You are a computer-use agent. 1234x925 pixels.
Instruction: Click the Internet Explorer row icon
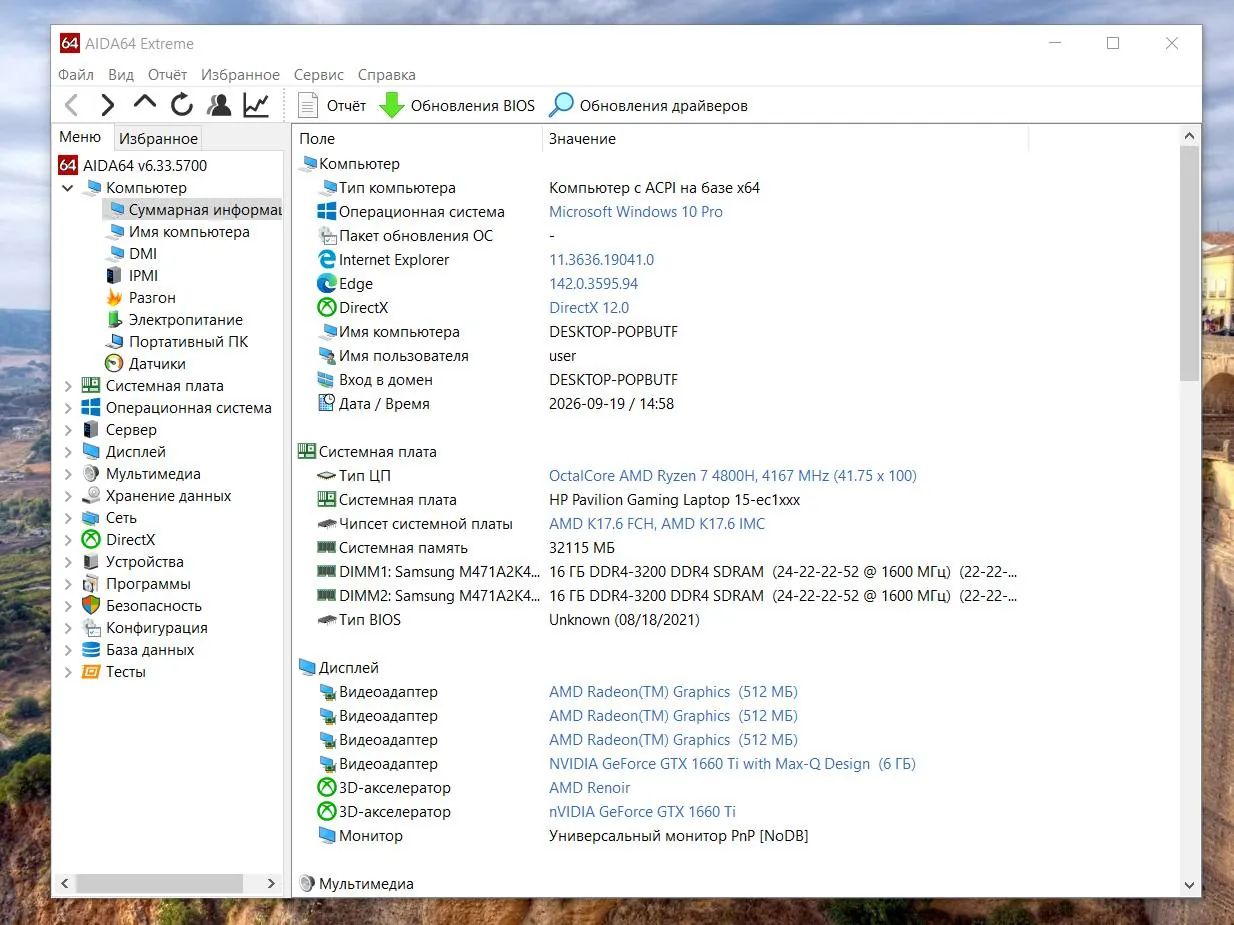point(326,260)
